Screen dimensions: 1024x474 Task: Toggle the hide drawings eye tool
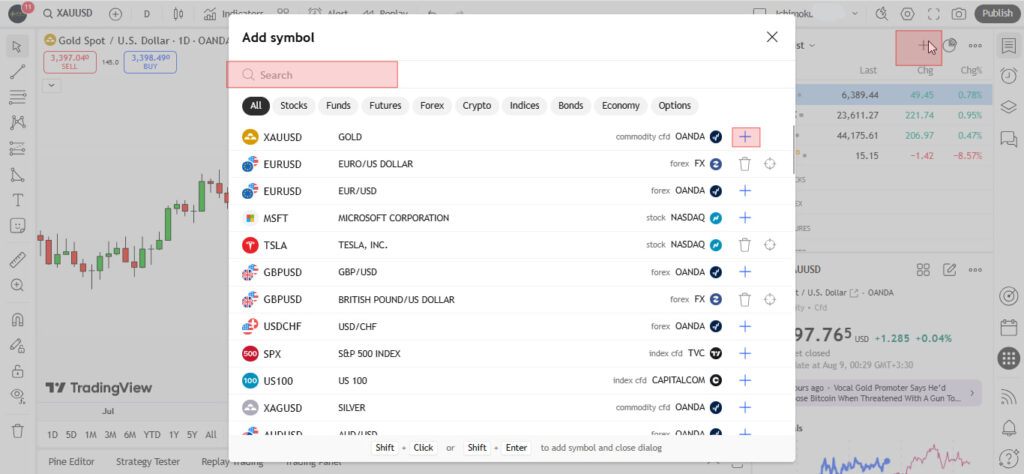[18, 394]
